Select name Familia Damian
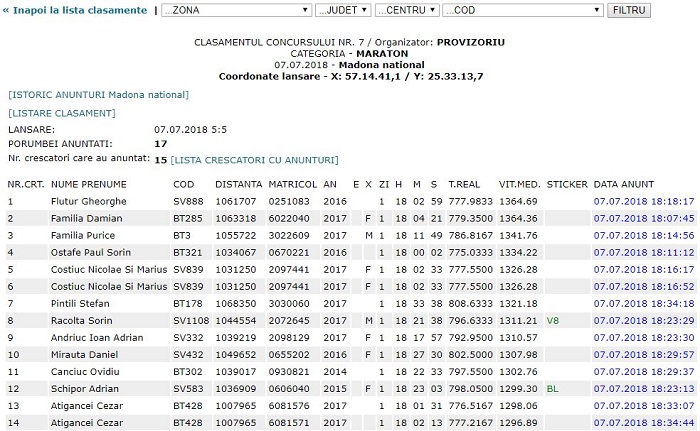 pyautogui.click(x=86, y=218)
